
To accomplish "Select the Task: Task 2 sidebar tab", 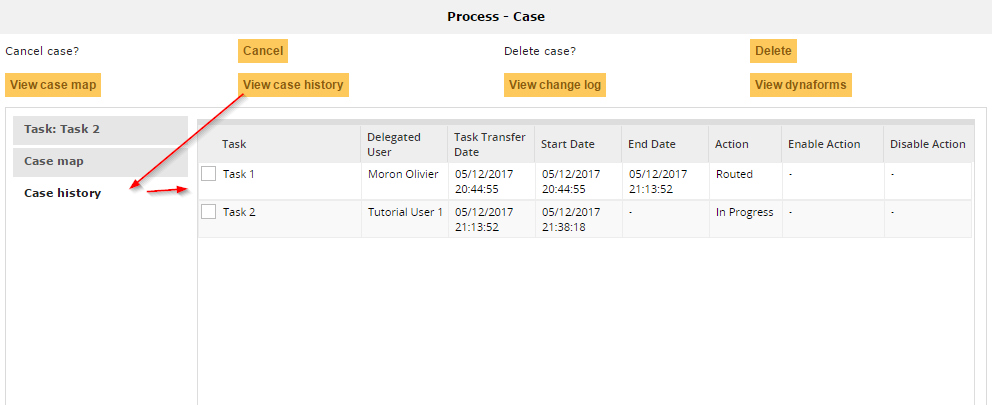I will coord(100,130).
